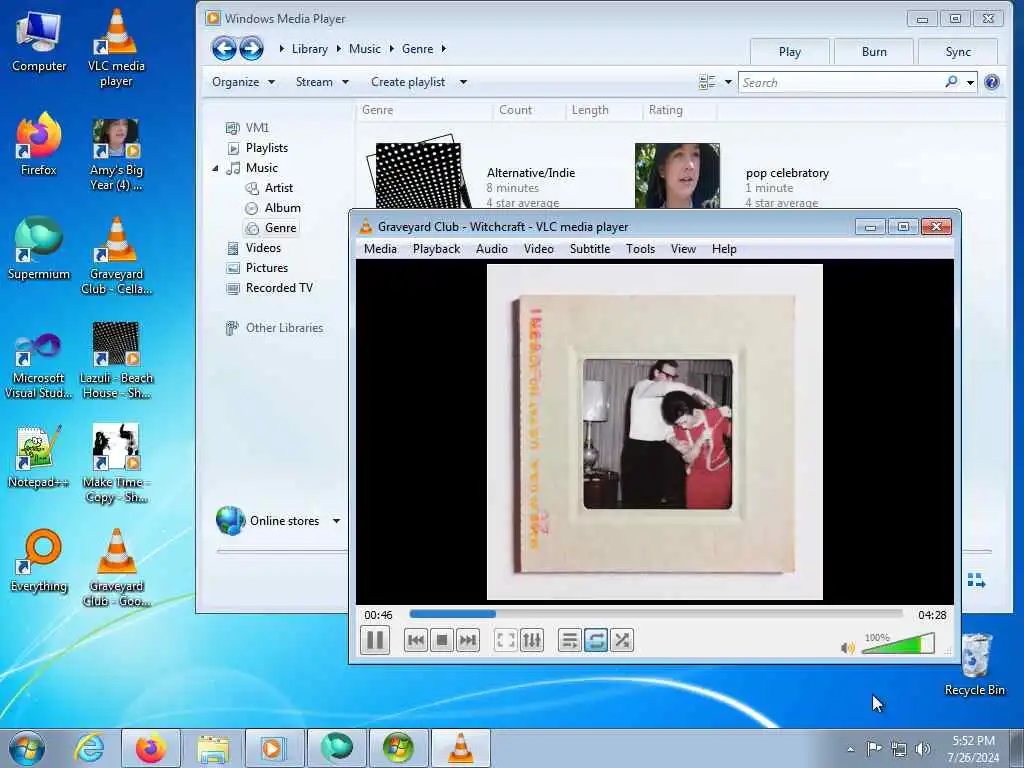
Task: Select Playlists in the navigation pane
Action: point(257,148)
